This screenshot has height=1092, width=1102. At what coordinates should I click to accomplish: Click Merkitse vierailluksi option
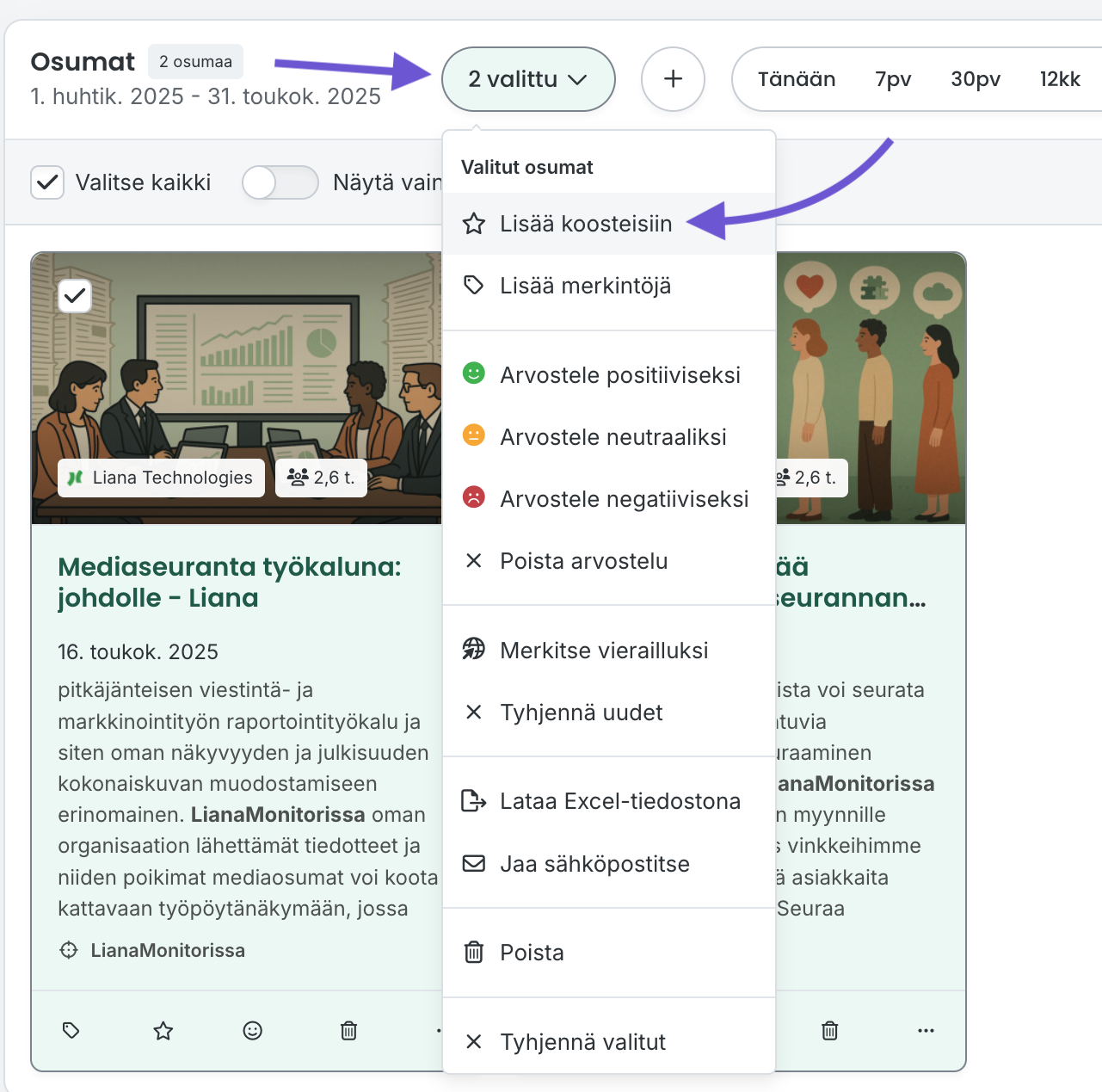click(609, 651)
